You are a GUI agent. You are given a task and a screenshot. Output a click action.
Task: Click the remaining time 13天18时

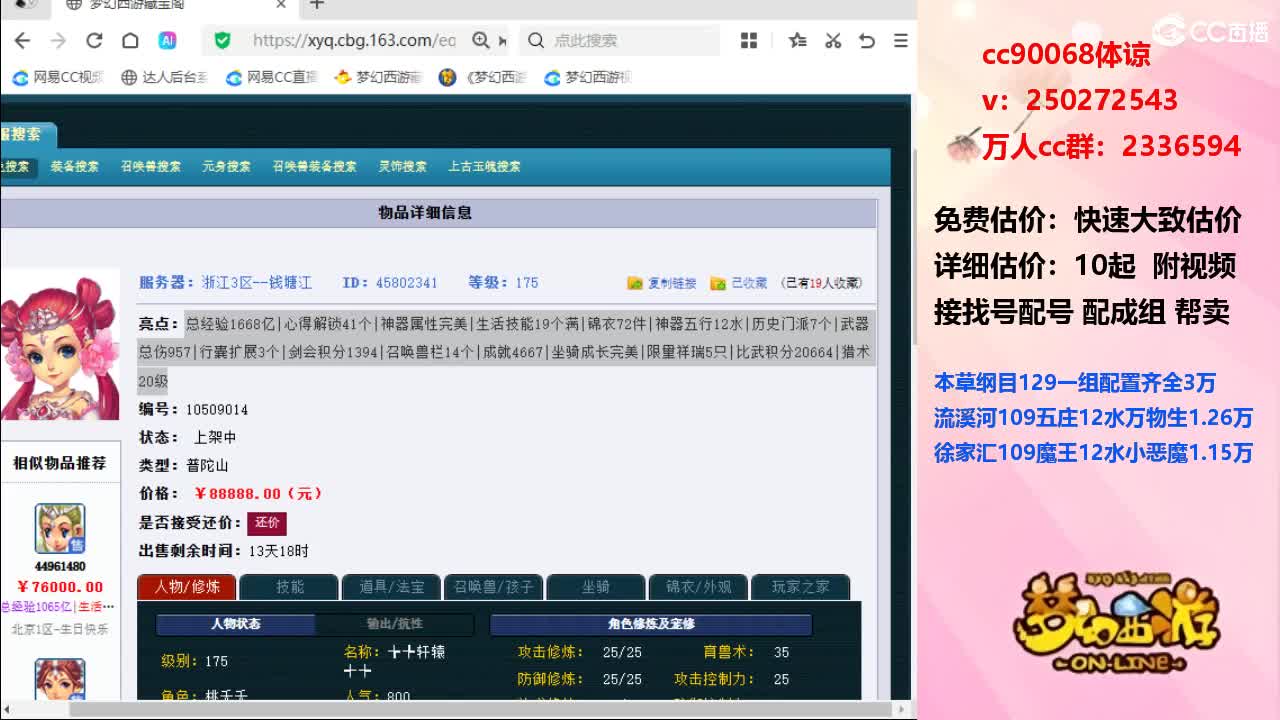(x=279, y=551)
